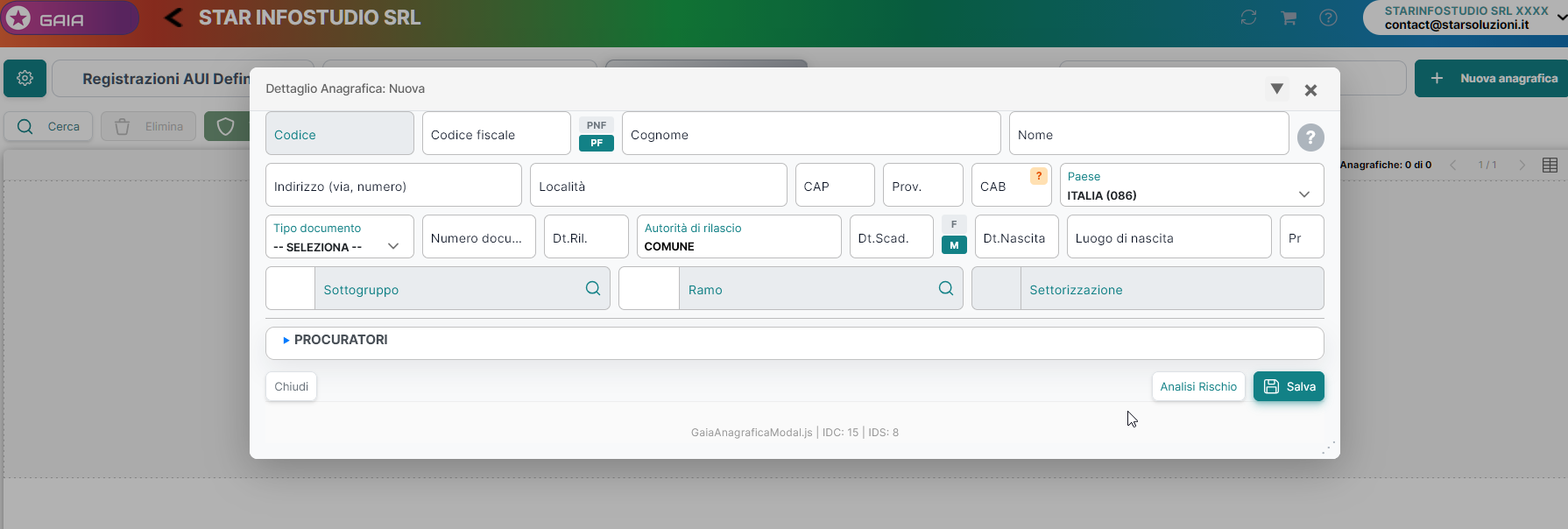Click the Ramo search magnifier
The image size is (1568, 529).
[946, 288]
